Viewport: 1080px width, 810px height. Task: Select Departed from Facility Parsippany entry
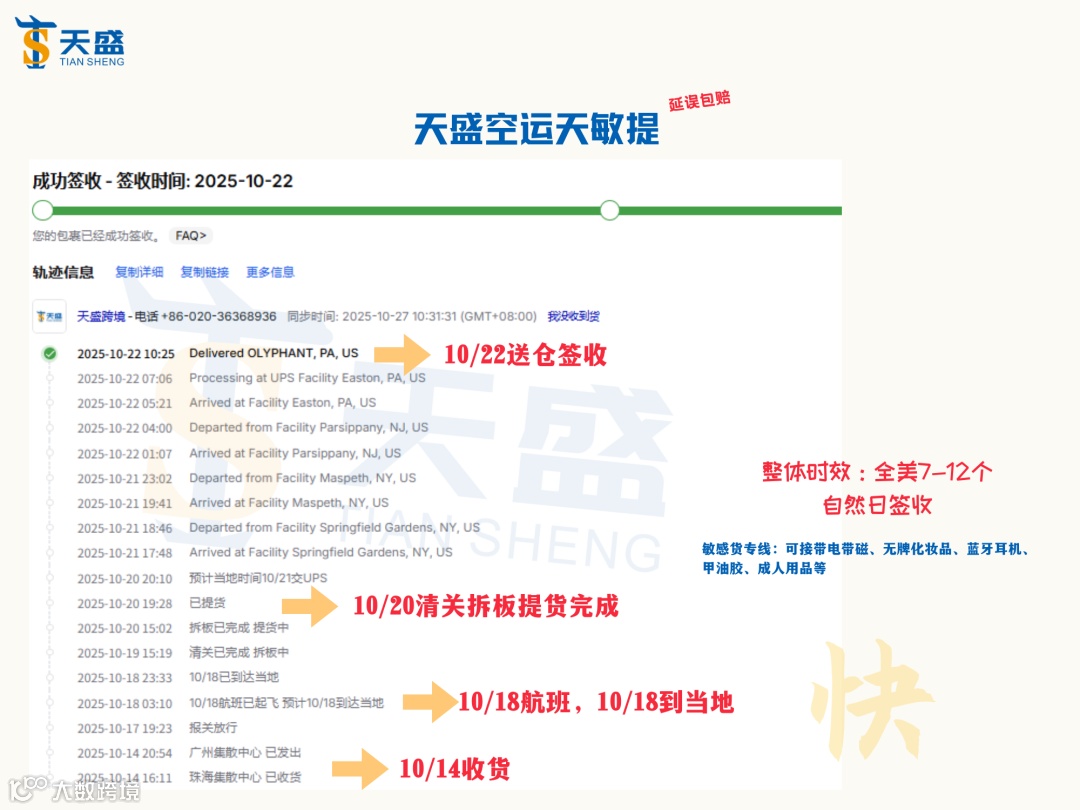pyautogui.click(x=309, y=428)
